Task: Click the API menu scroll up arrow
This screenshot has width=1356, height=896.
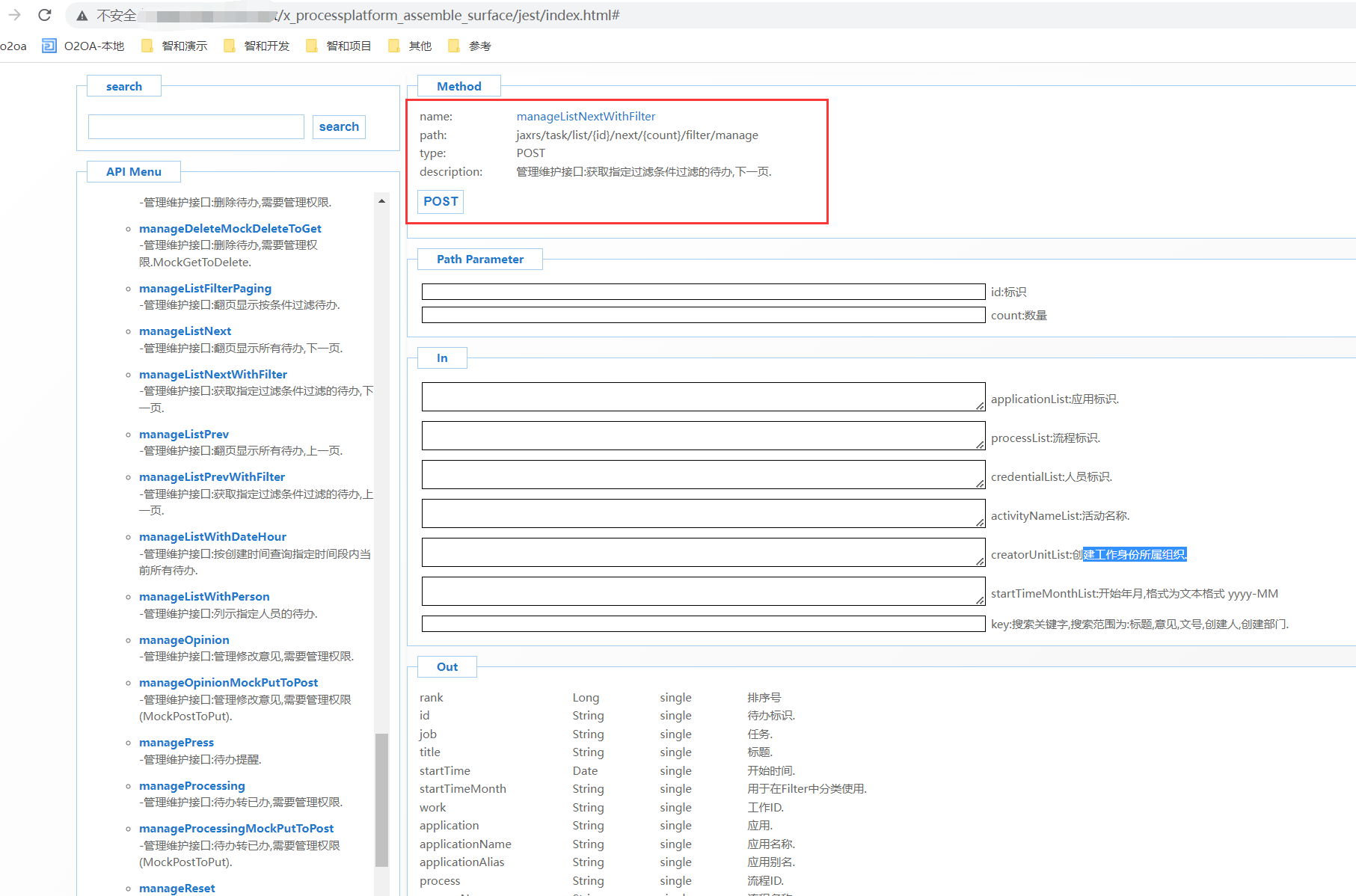Action: pyautogui.click(x=381, y=201)
